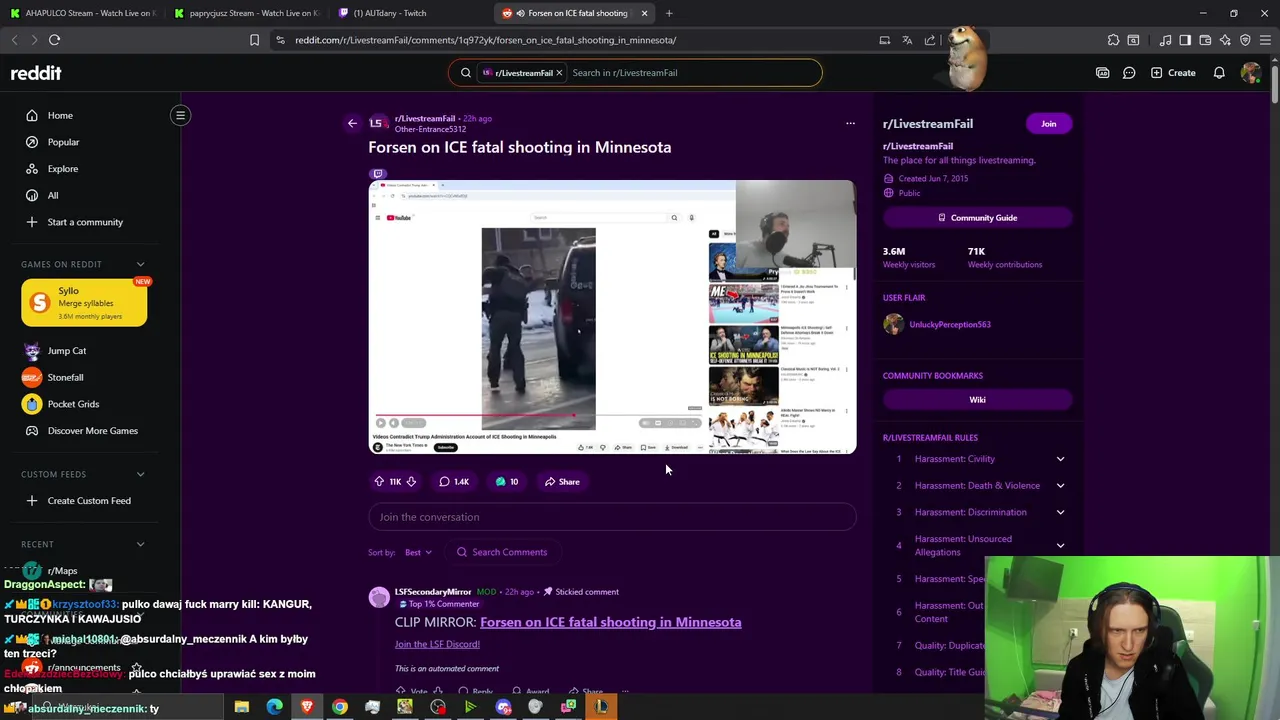
Task: Remove the r/LivestreamFail search filter chip
Action: tap(559, 72)
